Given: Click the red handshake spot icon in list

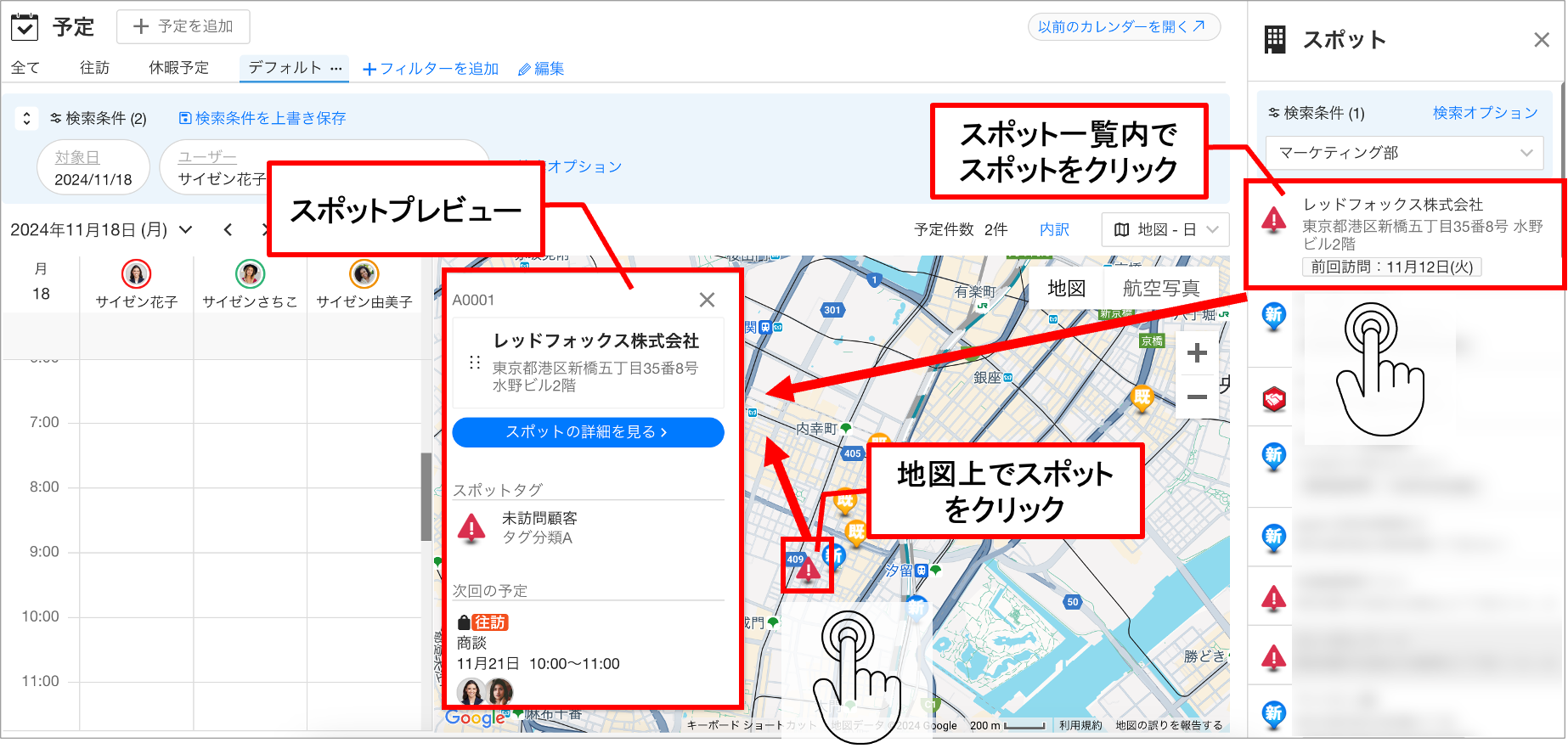Looking at the screenshot, I should [x=1273, y=398].
